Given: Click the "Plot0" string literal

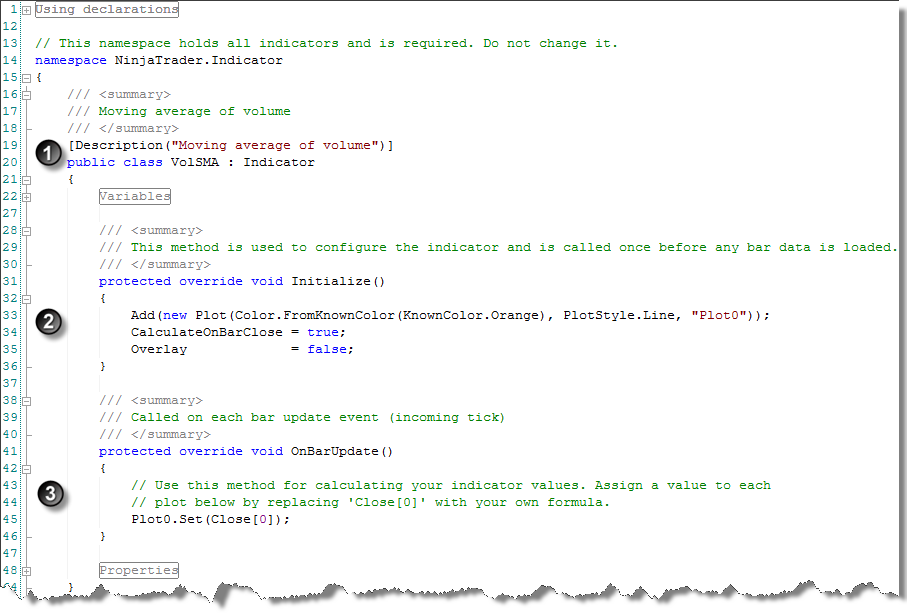Looking at the screenshot, I should click(718, 315).
